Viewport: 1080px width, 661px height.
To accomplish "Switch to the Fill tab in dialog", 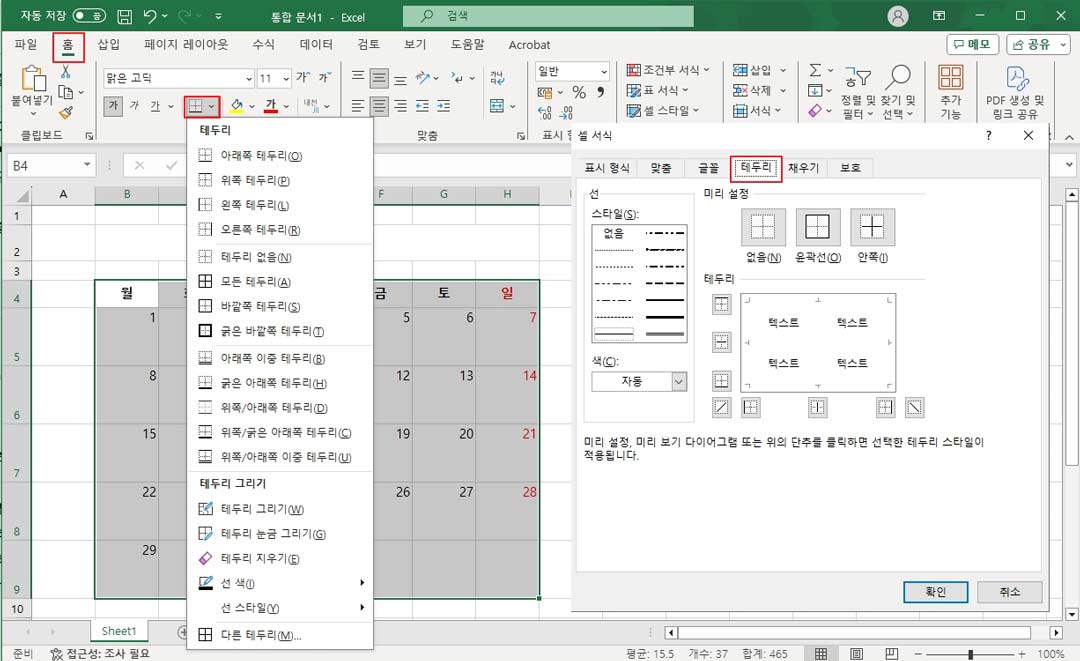I will pyautogui.click(x=803, y=167).
